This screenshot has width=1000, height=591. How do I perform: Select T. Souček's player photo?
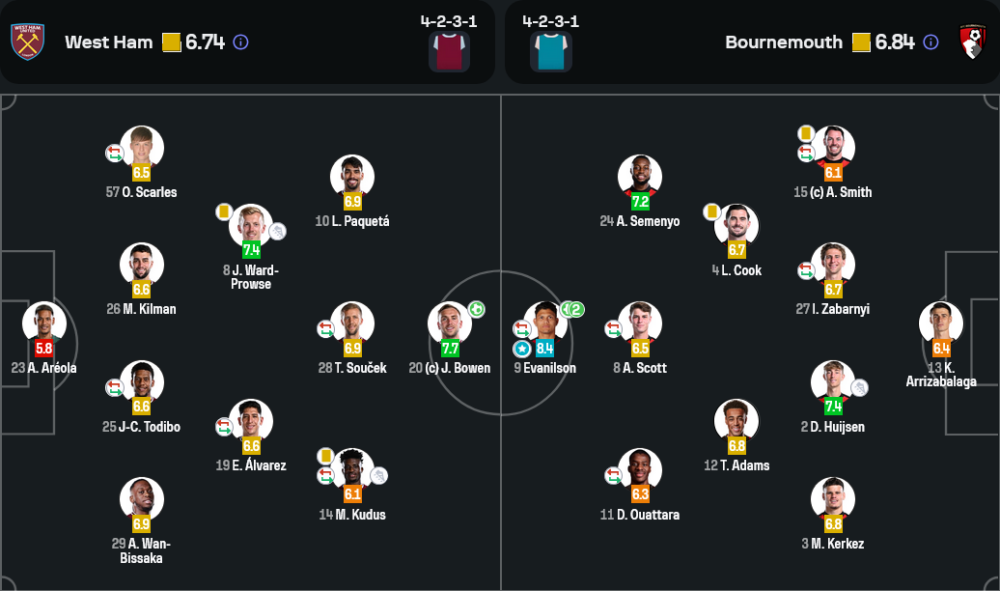[352, 322]
